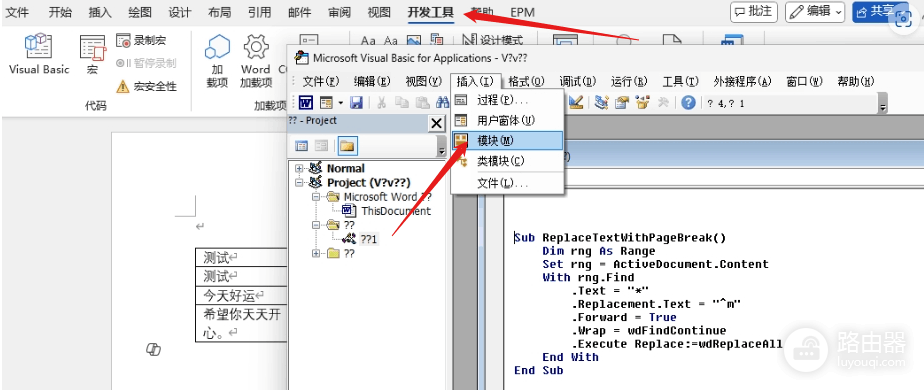Expand the last collapsed ?? folder
Image resolution: width=924 pixels, height=390 pixels.
click(x=316, y=253)
